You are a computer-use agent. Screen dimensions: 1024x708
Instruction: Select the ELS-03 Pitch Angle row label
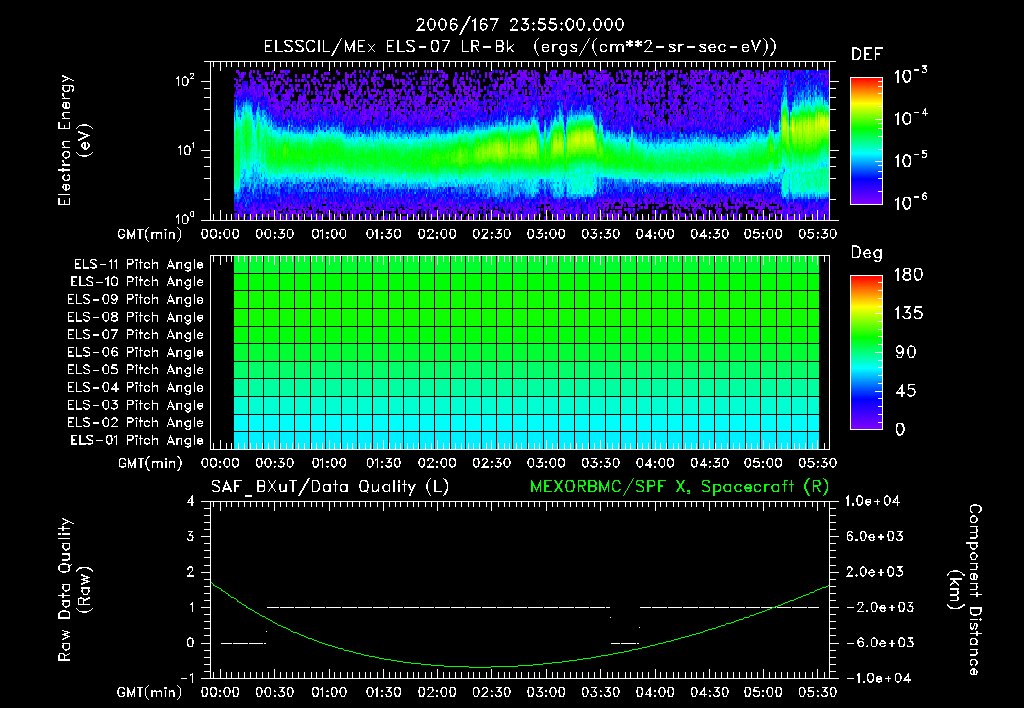click(136, 405)
